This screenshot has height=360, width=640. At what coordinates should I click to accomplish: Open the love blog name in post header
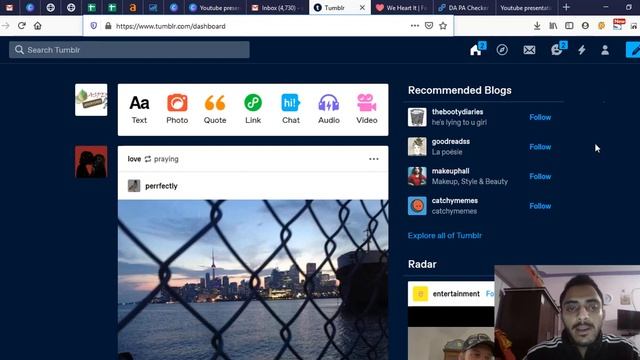tap(134, 159)
